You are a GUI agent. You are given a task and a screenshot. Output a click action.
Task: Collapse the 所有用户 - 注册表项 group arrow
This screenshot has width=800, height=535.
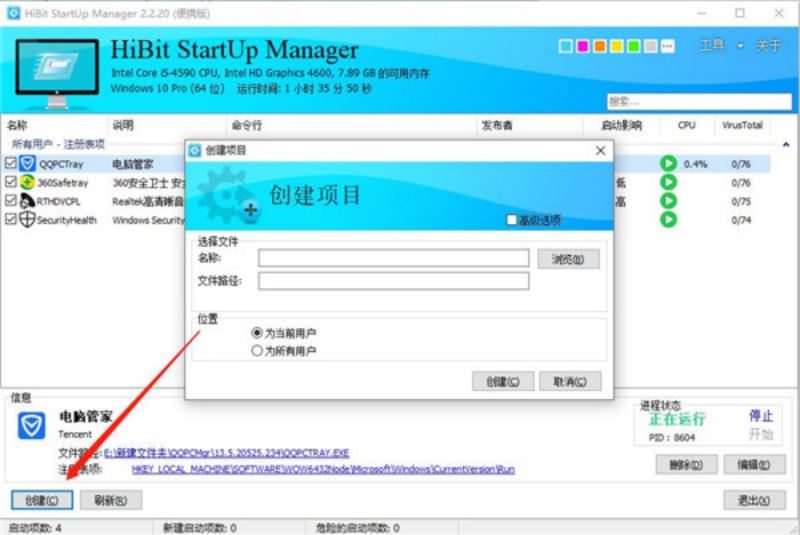pyautogui.click(x=786, y=145)
